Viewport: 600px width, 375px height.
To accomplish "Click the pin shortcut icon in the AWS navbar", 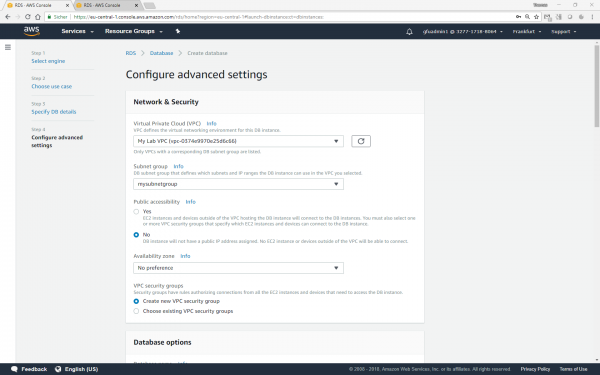I will click(x=178, y=31).
